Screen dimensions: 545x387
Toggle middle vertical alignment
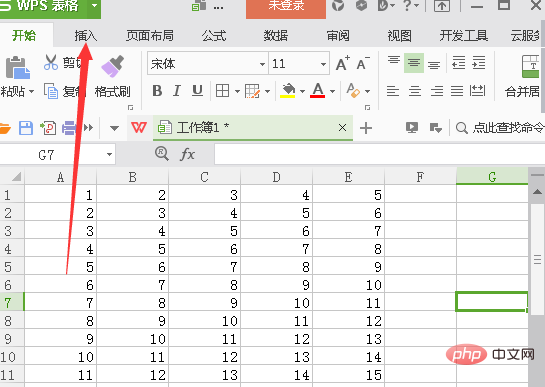coord(414,63)
